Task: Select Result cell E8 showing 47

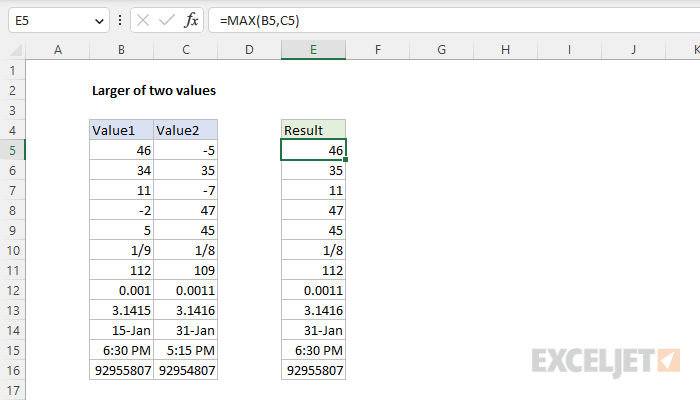Action: [x=313, y=210]
